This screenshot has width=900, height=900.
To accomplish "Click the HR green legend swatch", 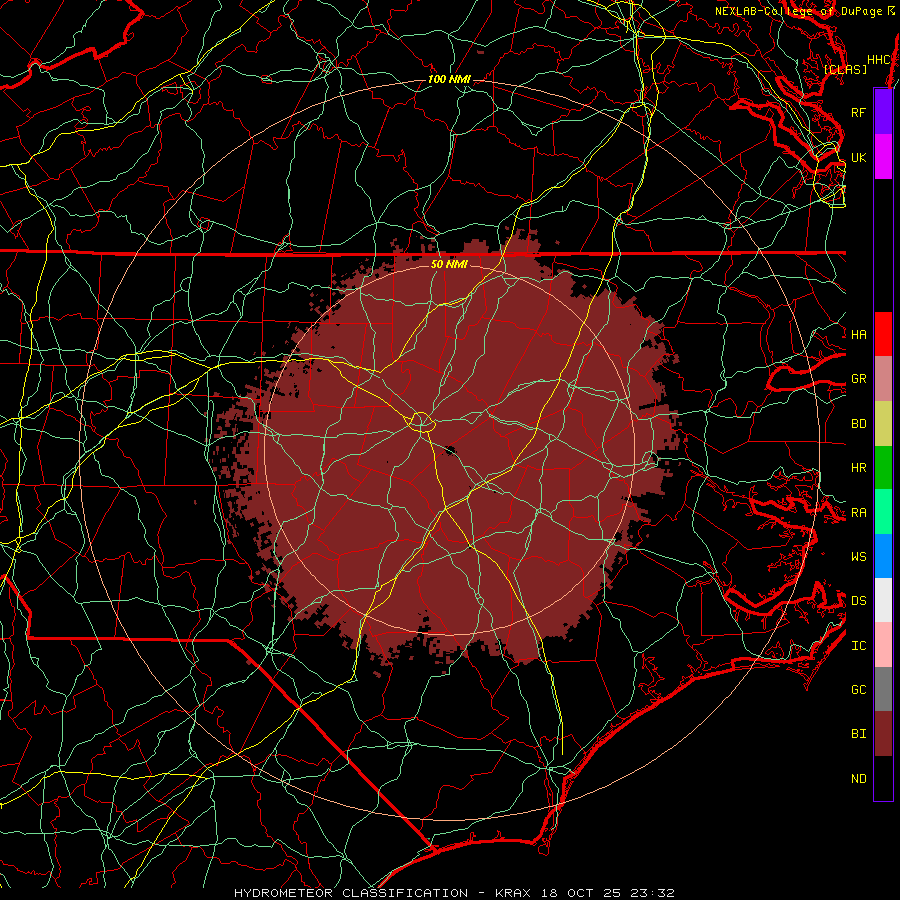I will (883, 467).
